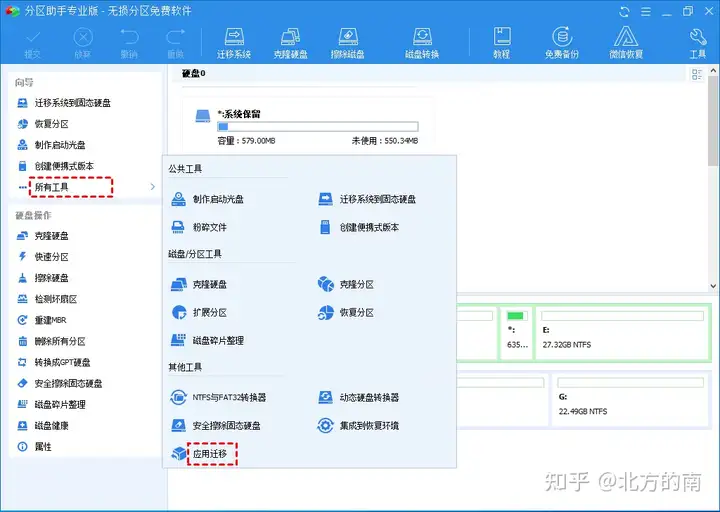Choose 制作启动光盘 in the tools popup

coord(208,199)
